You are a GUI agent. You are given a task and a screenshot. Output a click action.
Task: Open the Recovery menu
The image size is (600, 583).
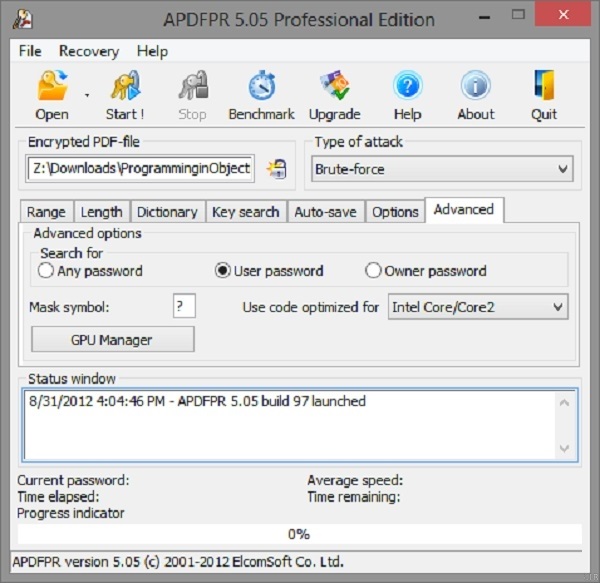(88, 51)
